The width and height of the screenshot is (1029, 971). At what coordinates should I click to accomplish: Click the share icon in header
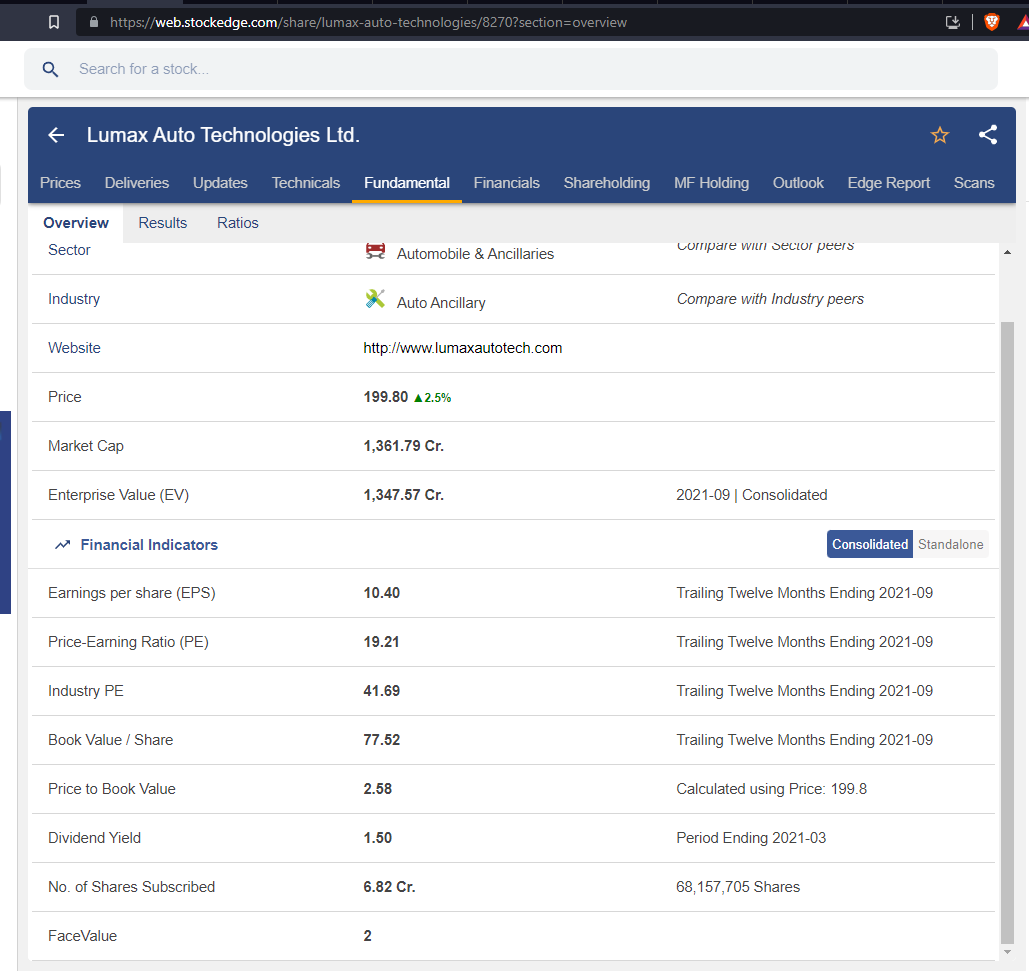pos(988,134)
